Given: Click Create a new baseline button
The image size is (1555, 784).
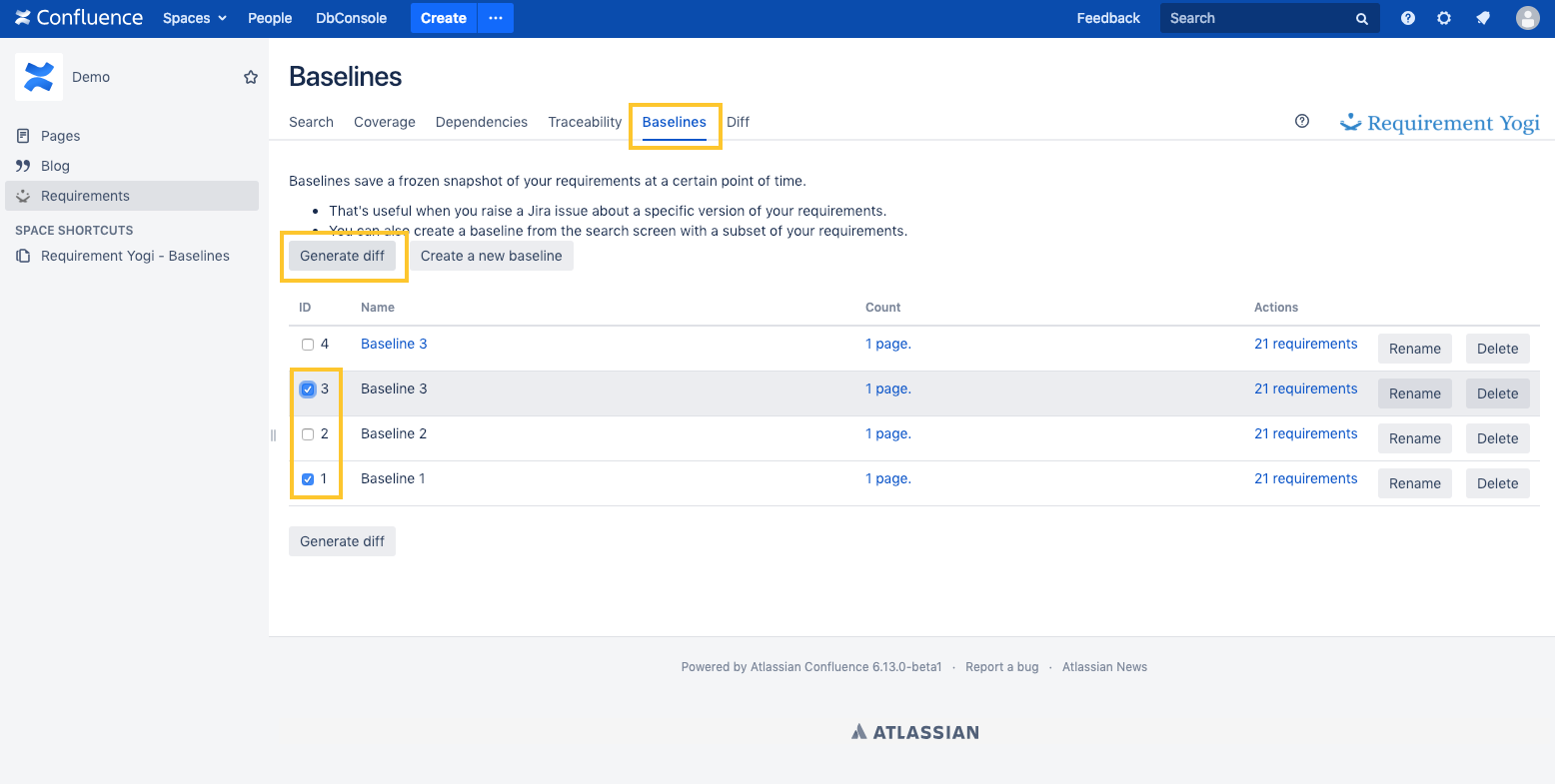Looking at the screenshot, I should (491, 256).
